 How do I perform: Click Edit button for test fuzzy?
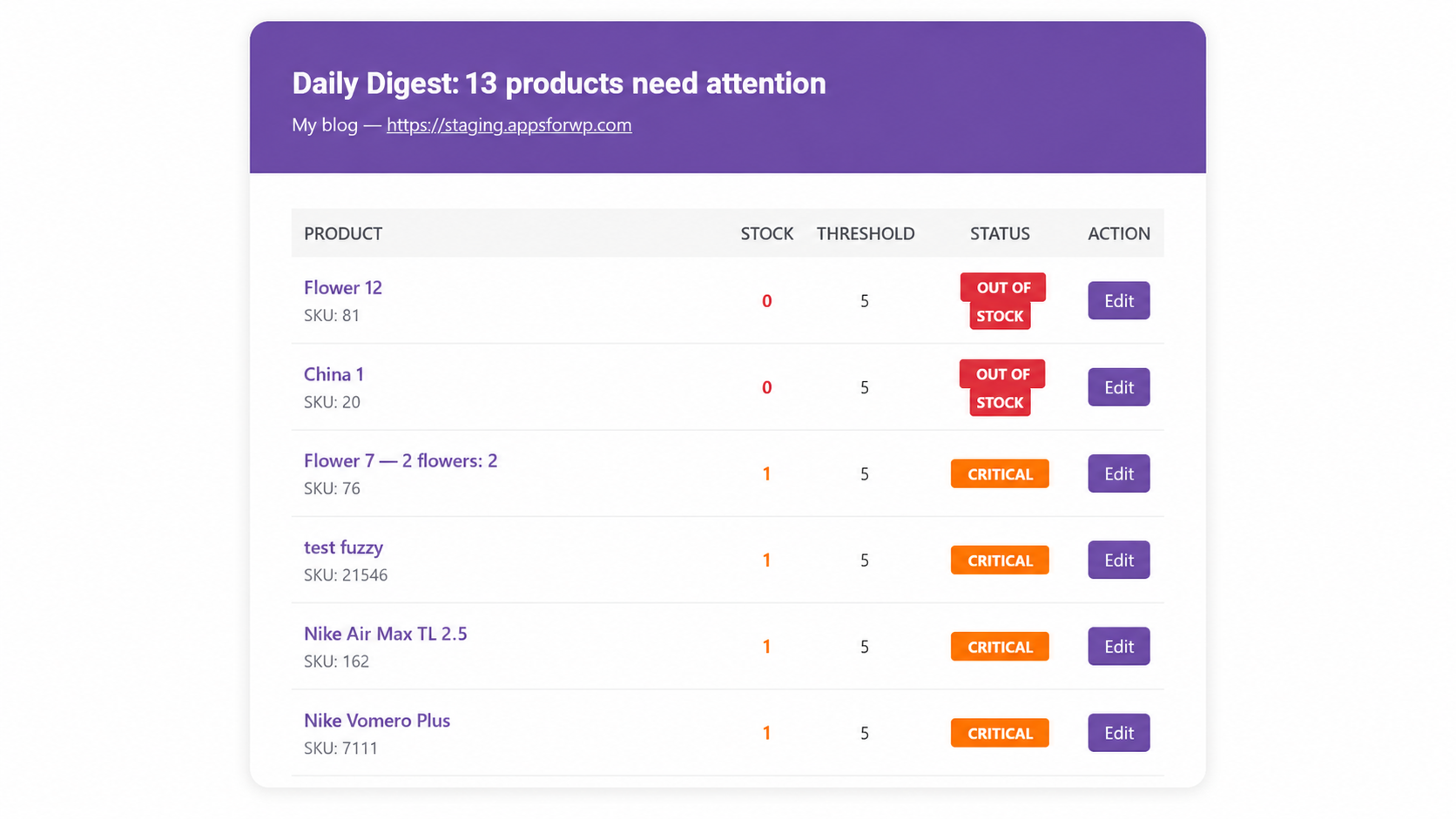tap(1118, 560)
